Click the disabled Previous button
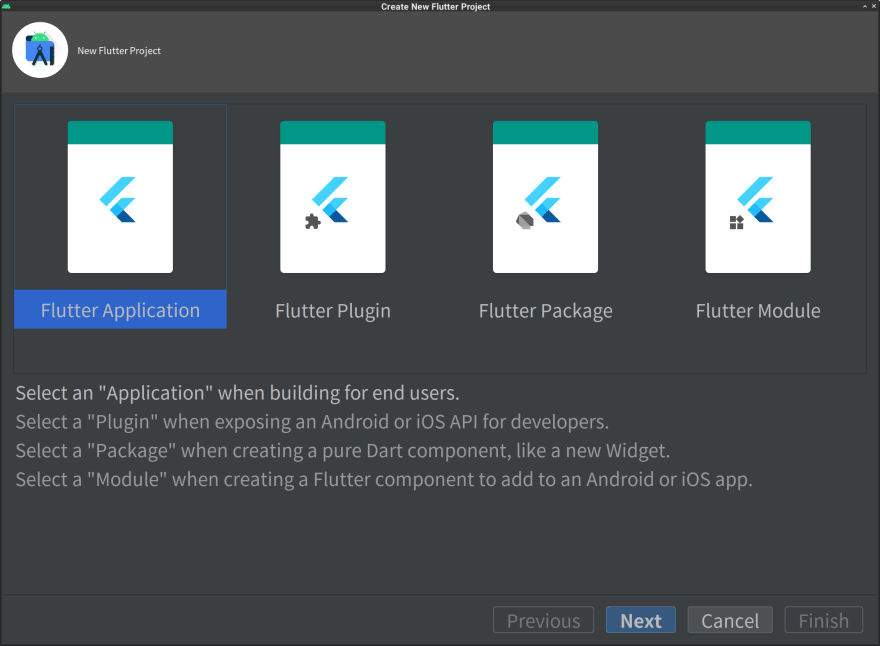880x646 pixels. pyautogui.click(x=543, y=620)
